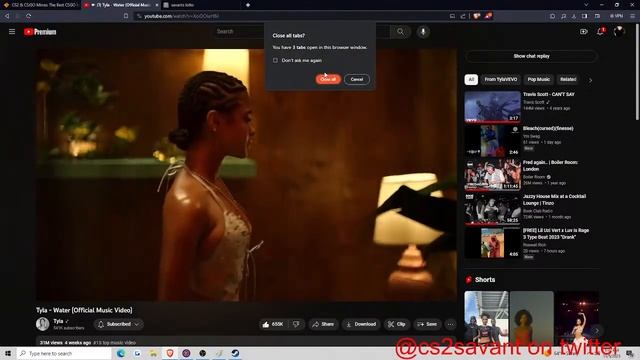The width and height of the screenshot is (640, 360).
Task: Open the Brave VPN button
Action: (x=616, y=16)
